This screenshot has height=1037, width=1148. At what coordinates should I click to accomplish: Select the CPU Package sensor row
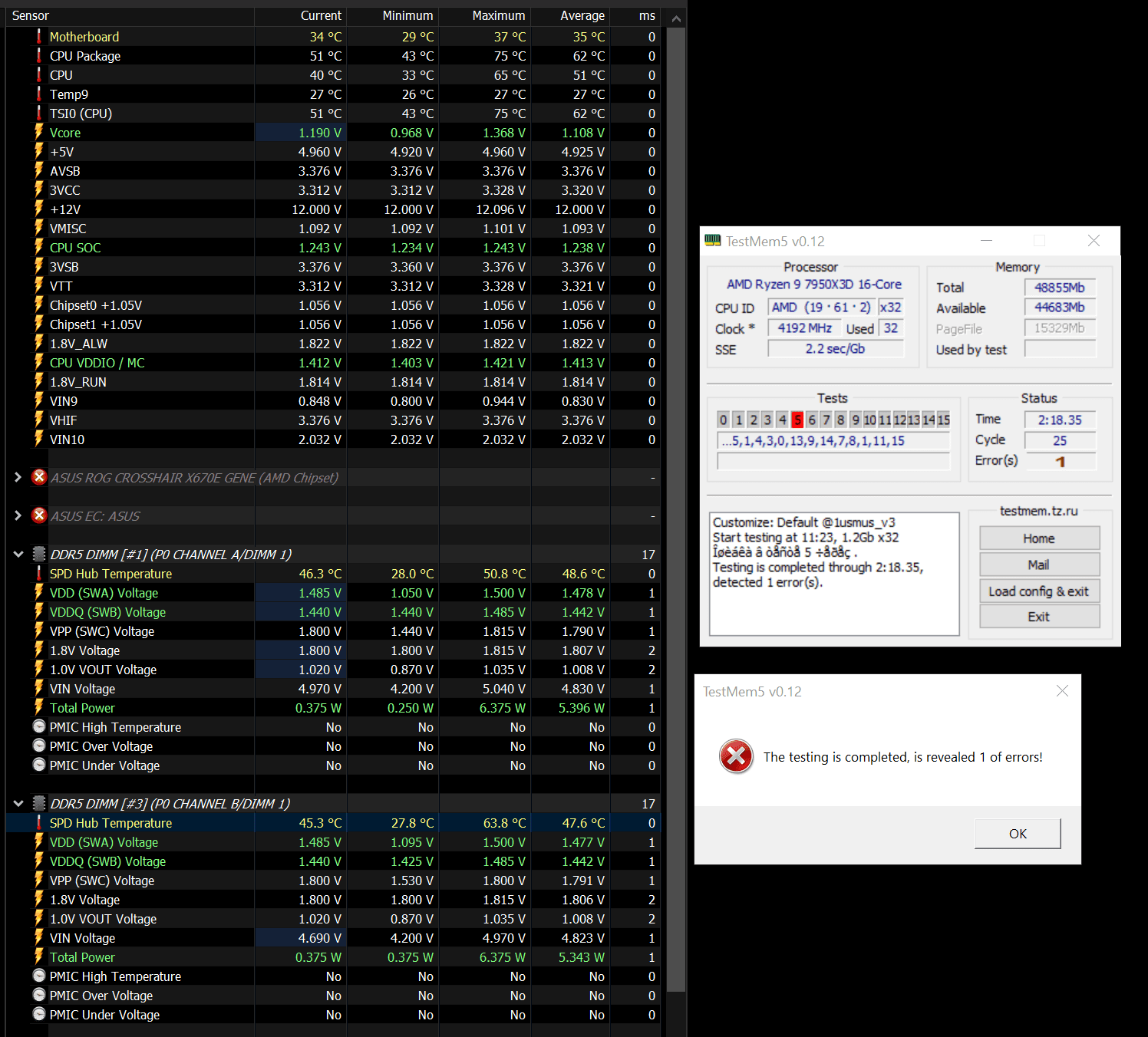[x=333, y=55]
